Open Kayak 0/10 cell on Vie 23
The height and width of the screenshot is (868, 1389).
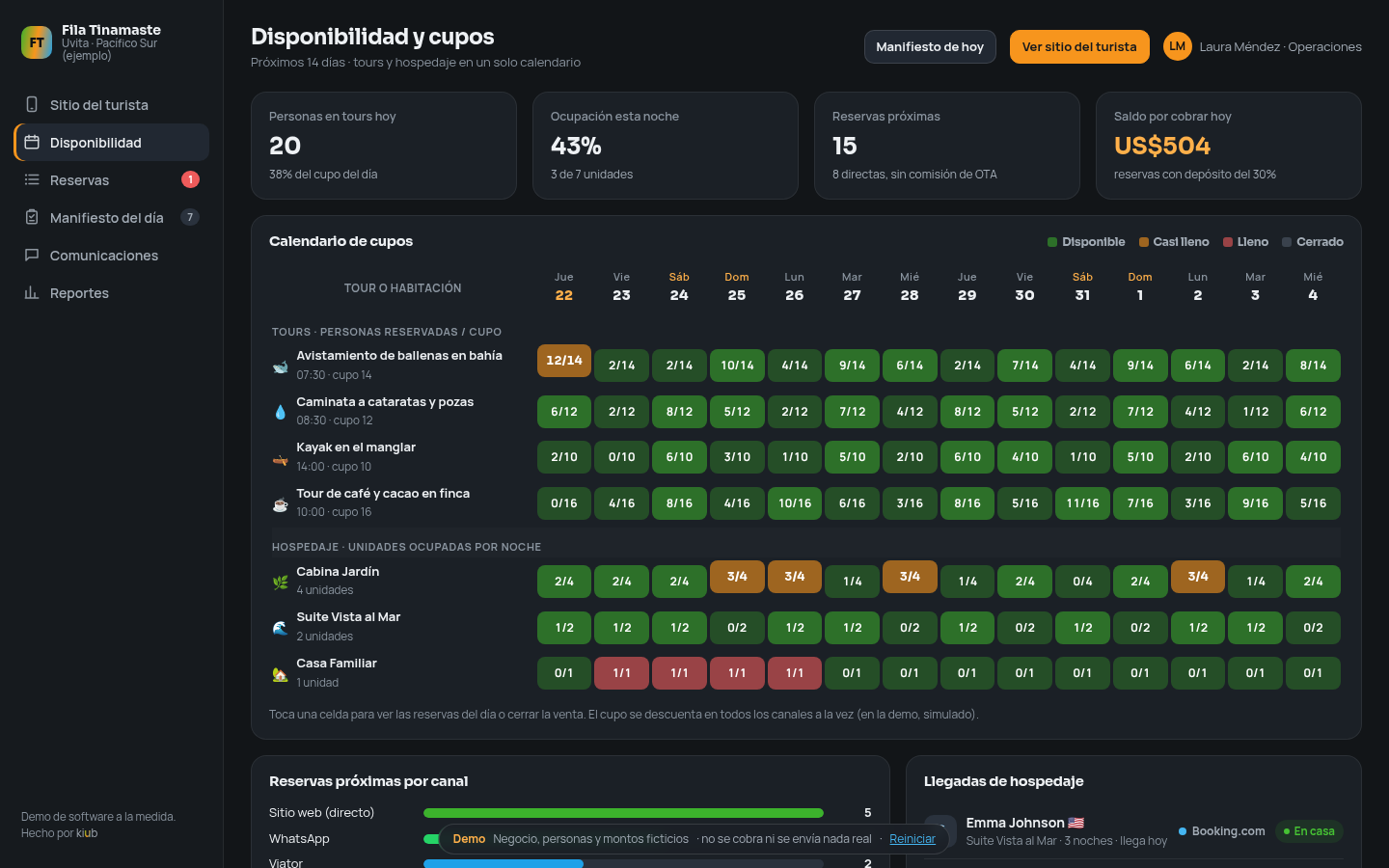coord(622,457)
